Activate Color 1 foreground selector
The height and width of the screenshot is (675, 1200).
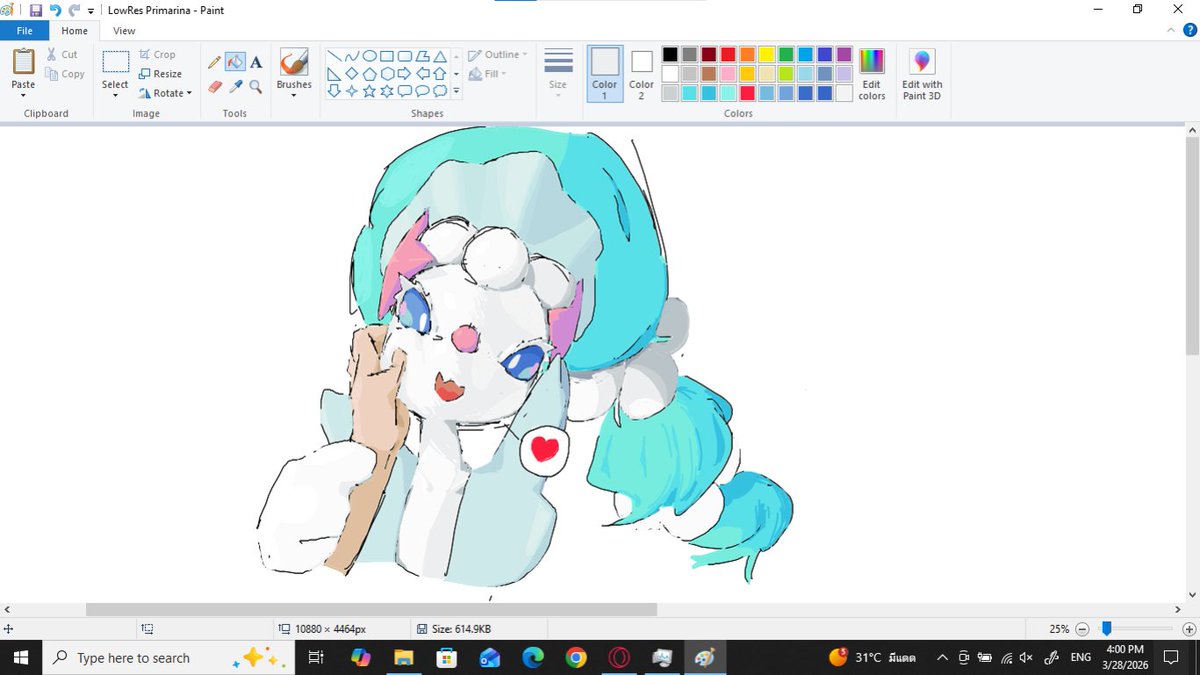[605, 74]
